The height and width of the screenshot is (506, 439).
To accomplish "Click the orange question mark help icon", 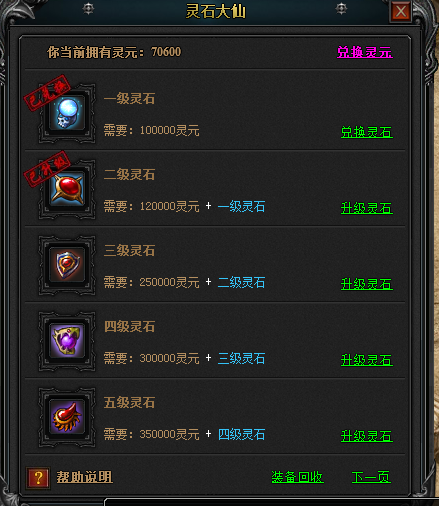I will (38, 477).
